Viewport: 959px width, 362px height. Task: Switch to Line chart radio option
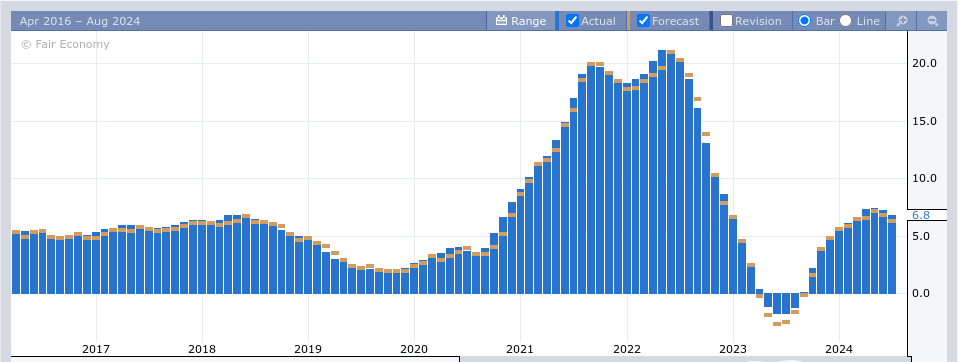coord(845,21)
